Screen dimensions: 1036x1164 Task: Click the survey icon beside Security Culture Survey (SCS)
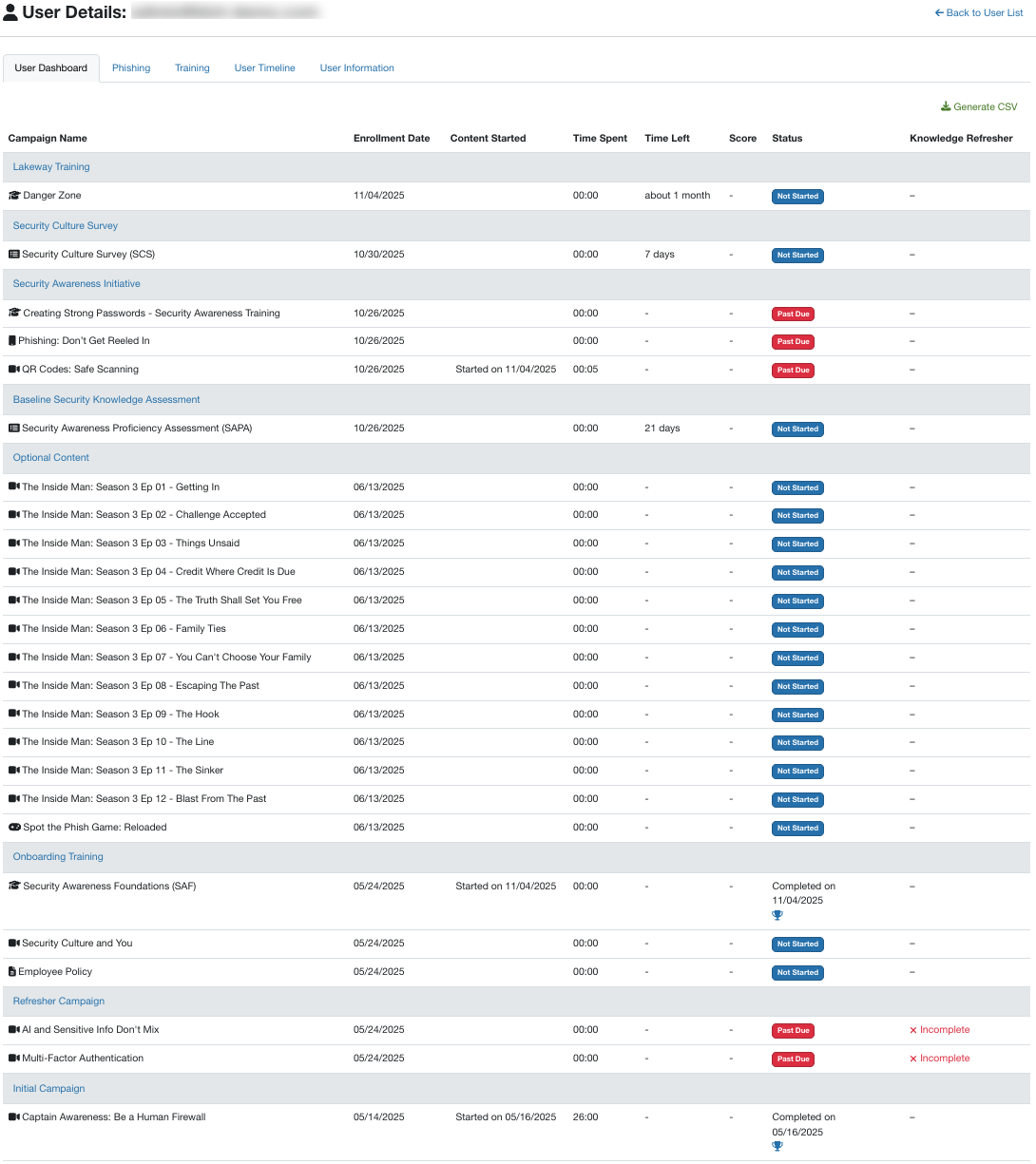[13, 255]
